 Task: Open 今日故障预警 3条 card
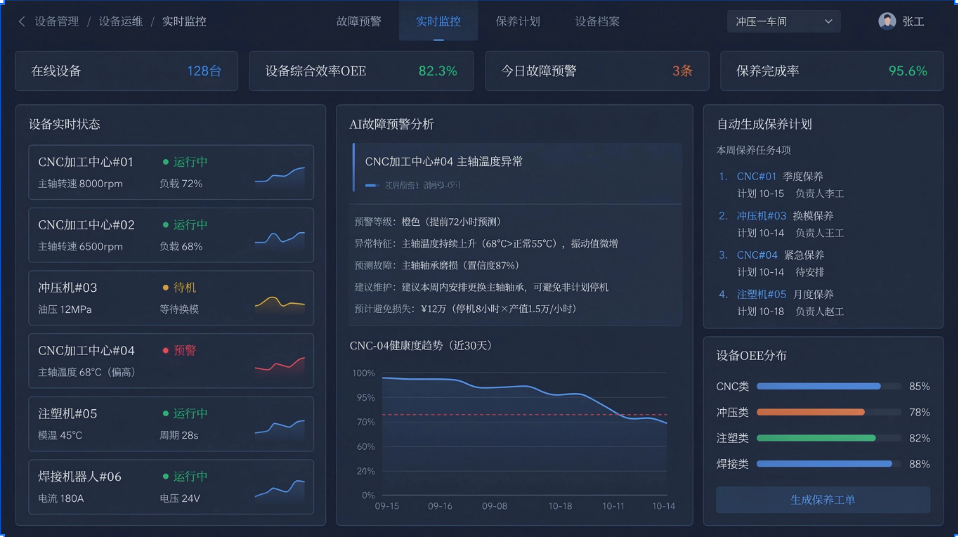pyautogui.click(x=597, y=71)
